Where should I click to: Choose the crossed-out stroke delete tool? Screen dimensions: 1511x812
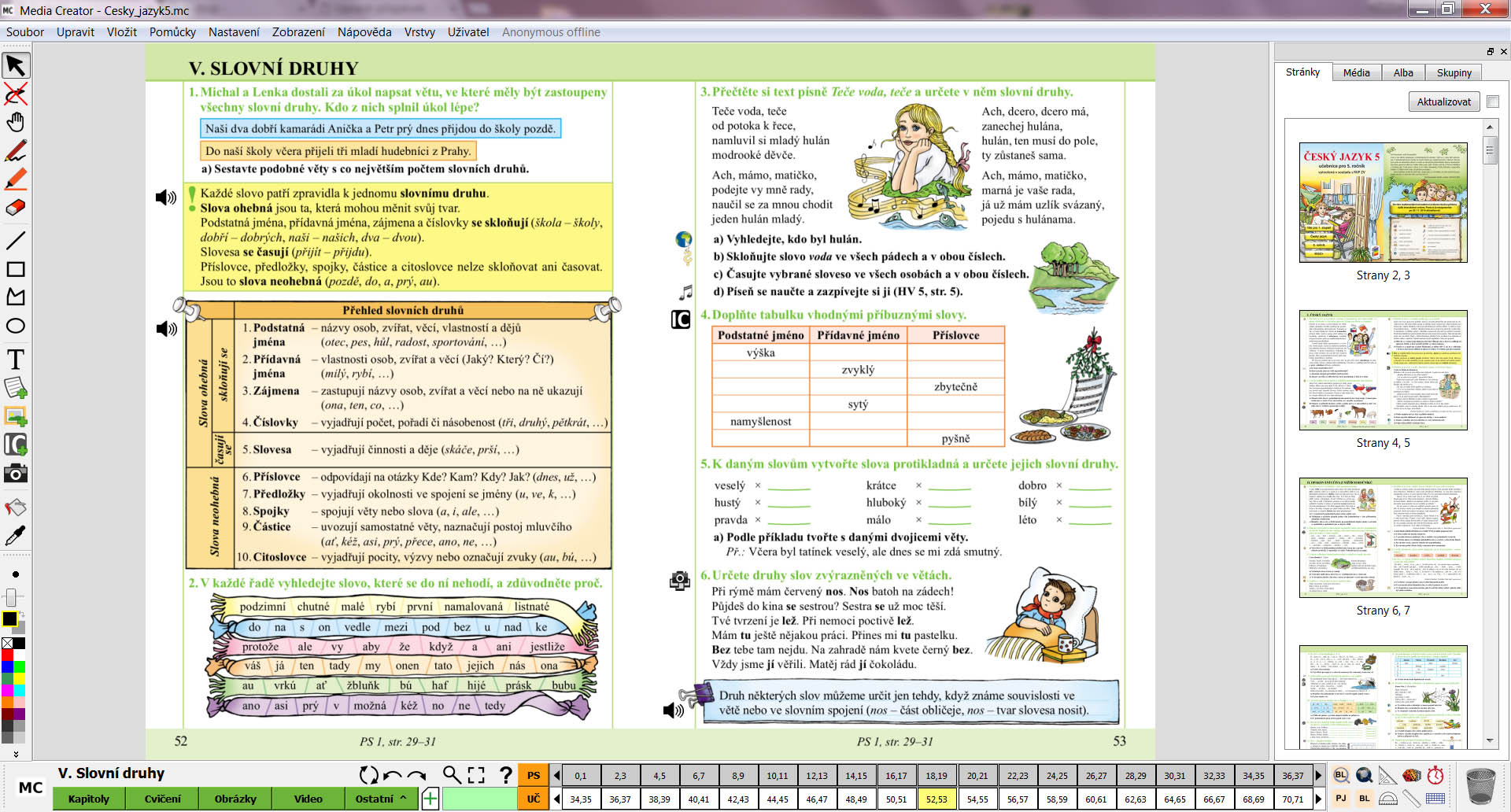pyautogui.click(x=16, y=94)
